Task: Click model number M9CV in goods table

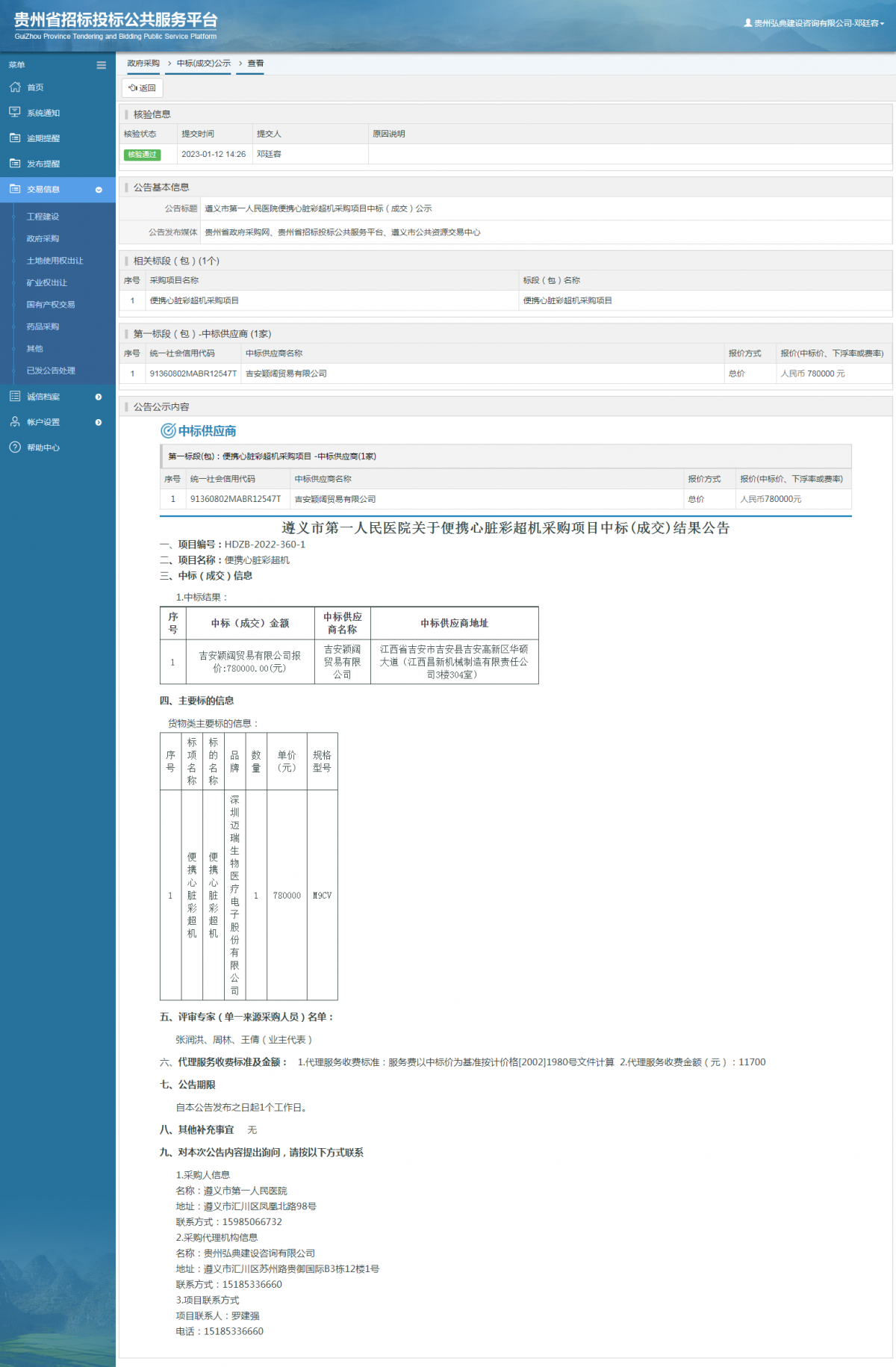Action: pos(322,895)
